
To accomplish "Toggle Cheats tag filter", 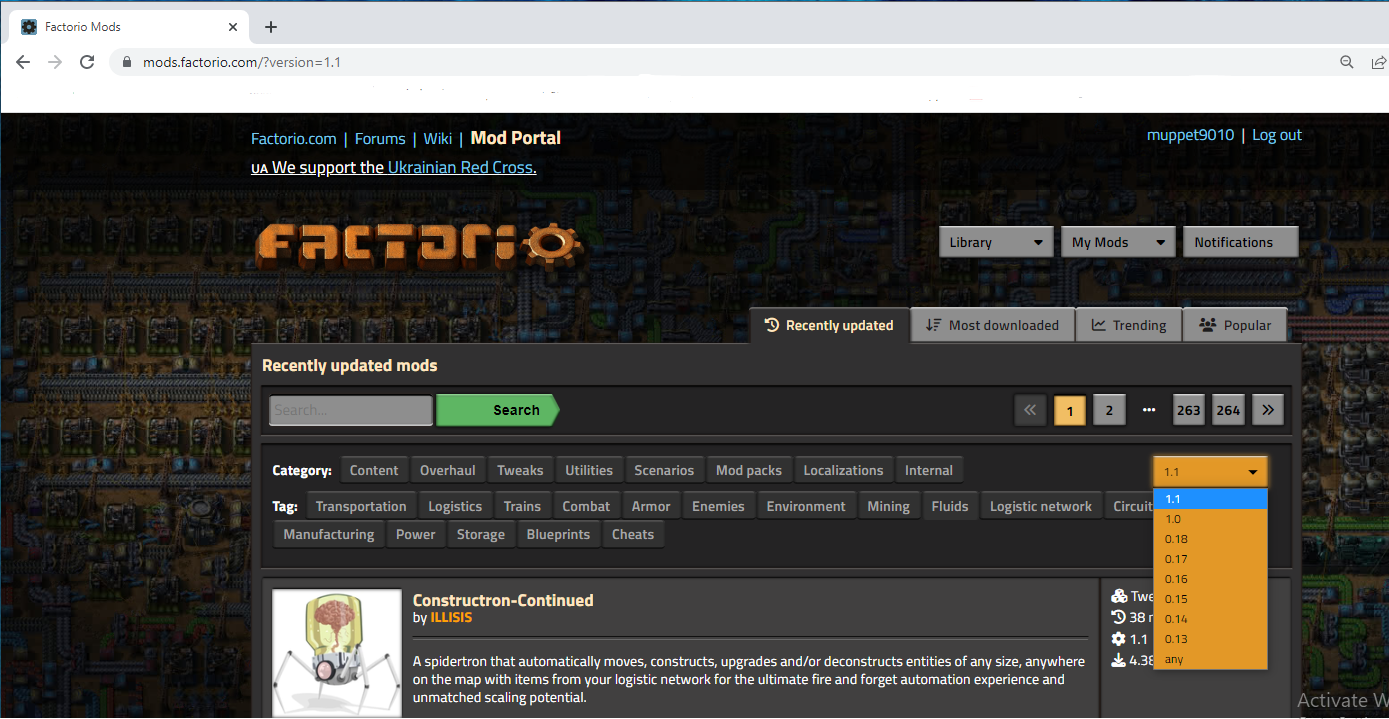I will (633, 534).
